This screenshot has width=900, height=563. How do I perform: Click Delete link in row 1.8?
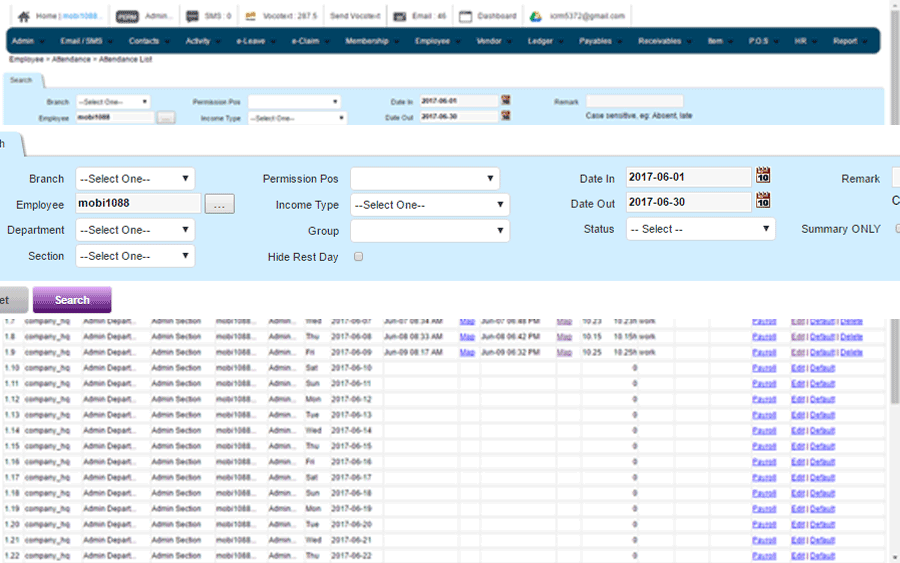851,336
